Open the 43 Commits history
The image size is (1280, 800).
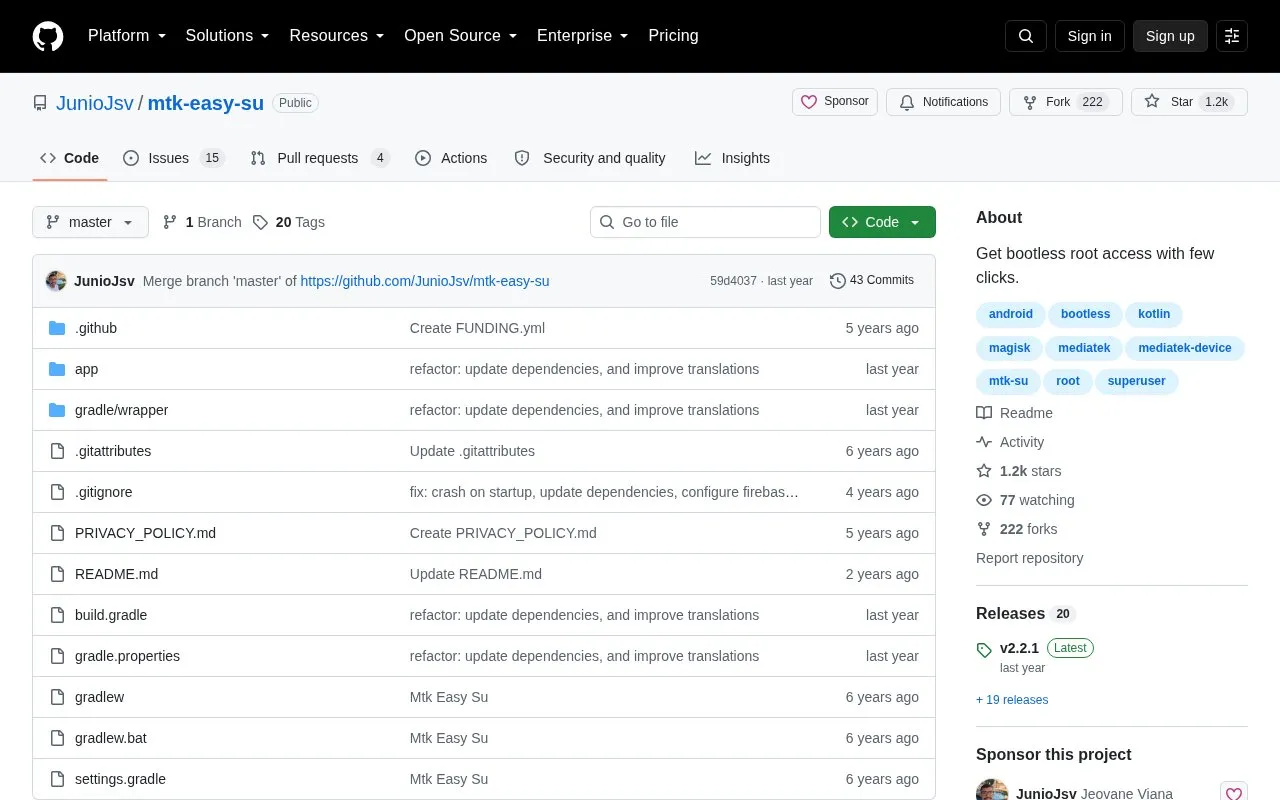pyautogui.click(x=872, y=280)
